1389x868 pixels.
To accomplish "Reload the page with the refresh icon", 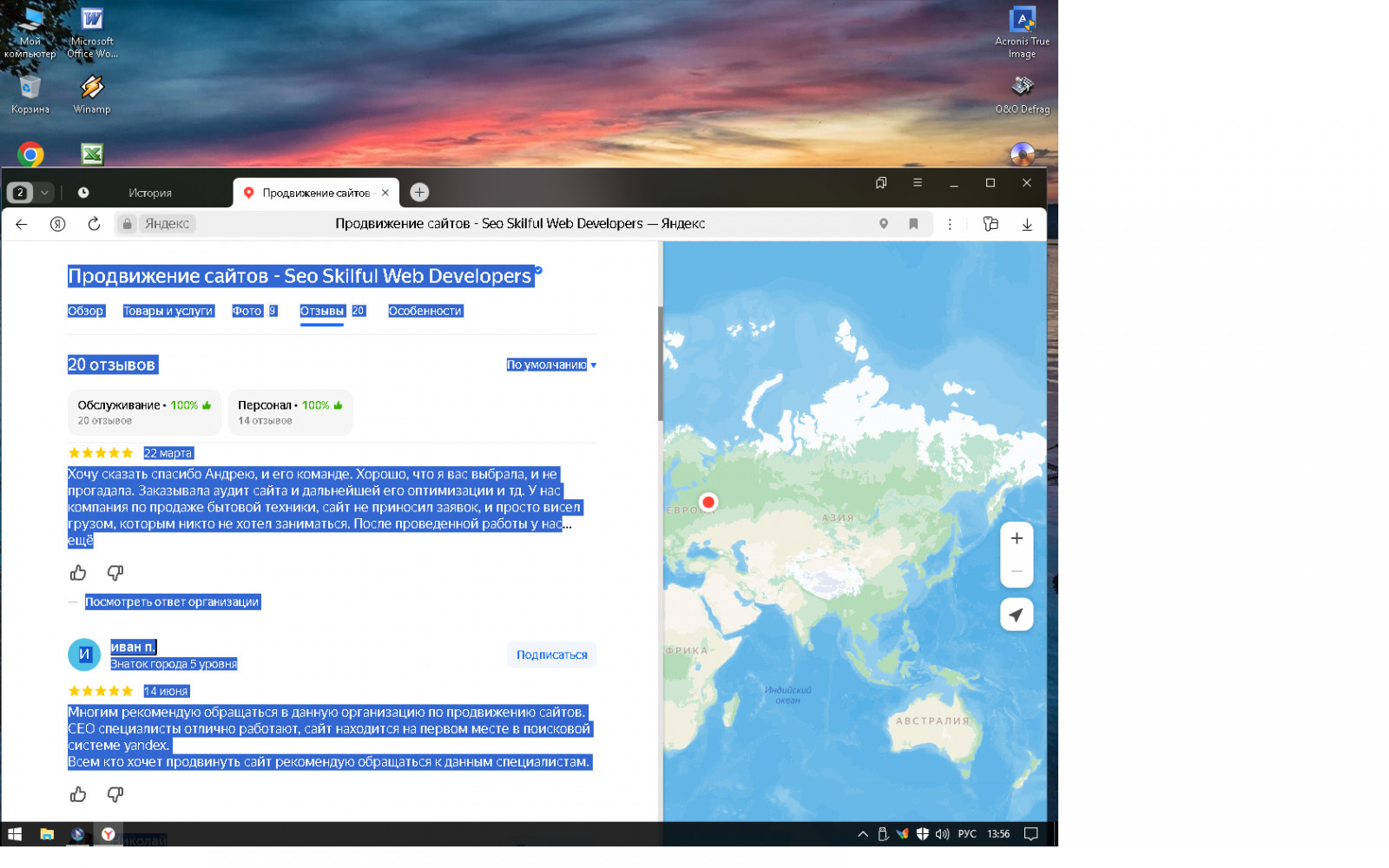I will click(94, 224).
